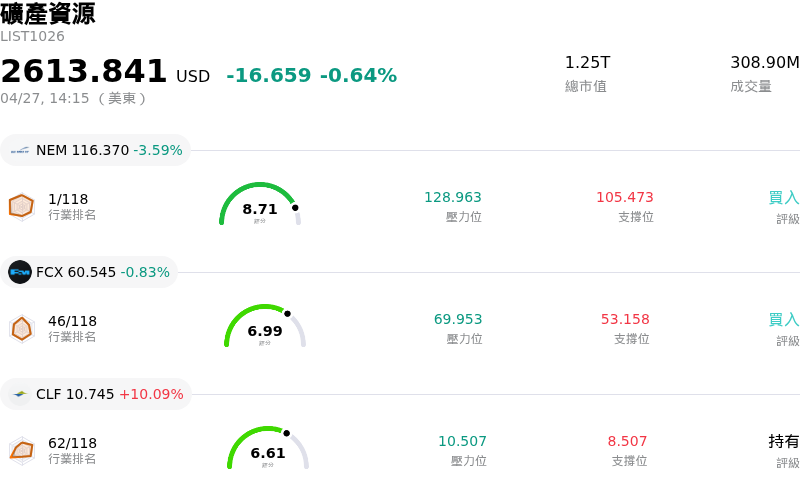Click the NEM 8.71 score gauge
800x488 pixels.
click(260, 205)
